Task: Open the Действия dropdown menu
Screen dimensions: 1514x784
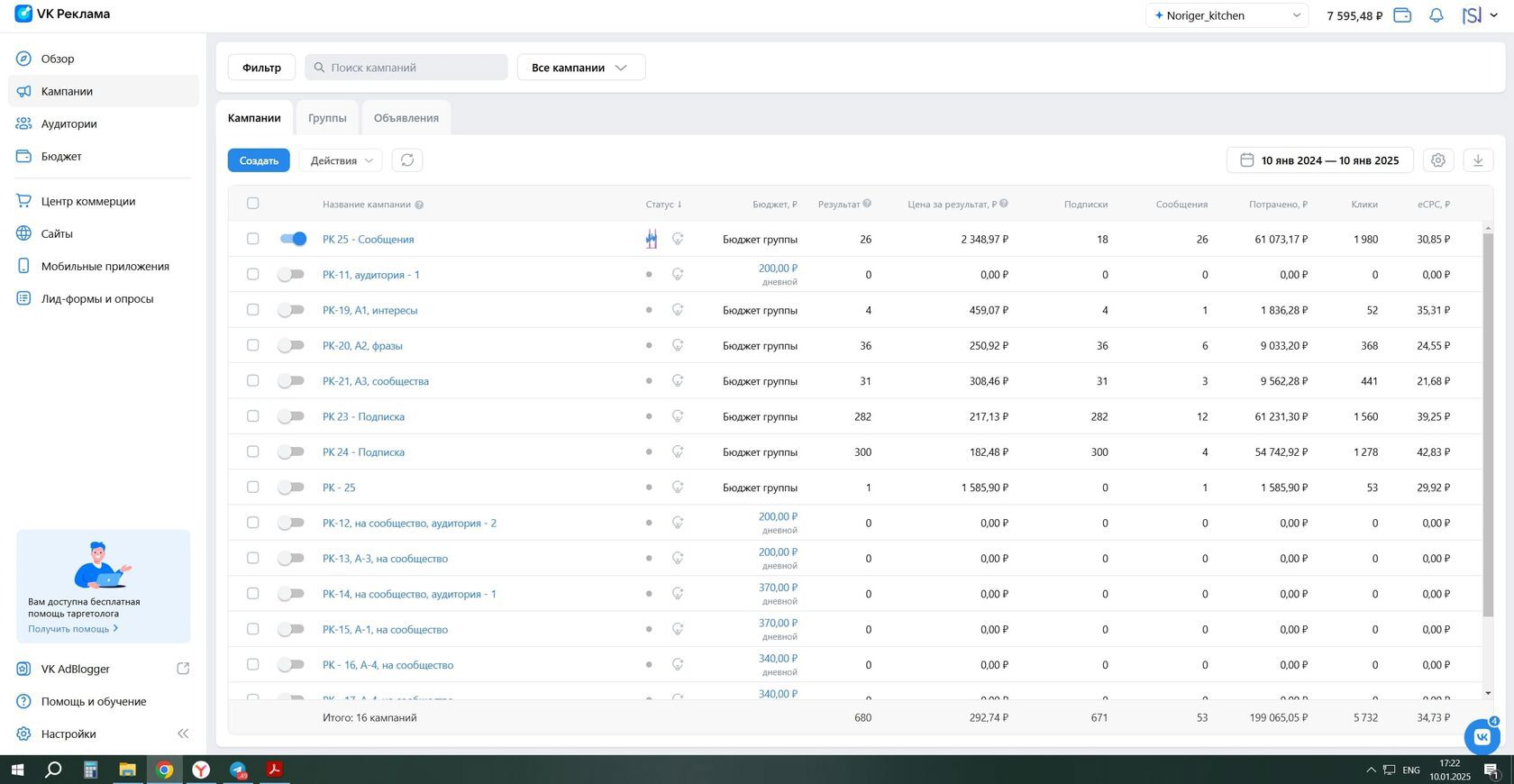Action: 341,160
